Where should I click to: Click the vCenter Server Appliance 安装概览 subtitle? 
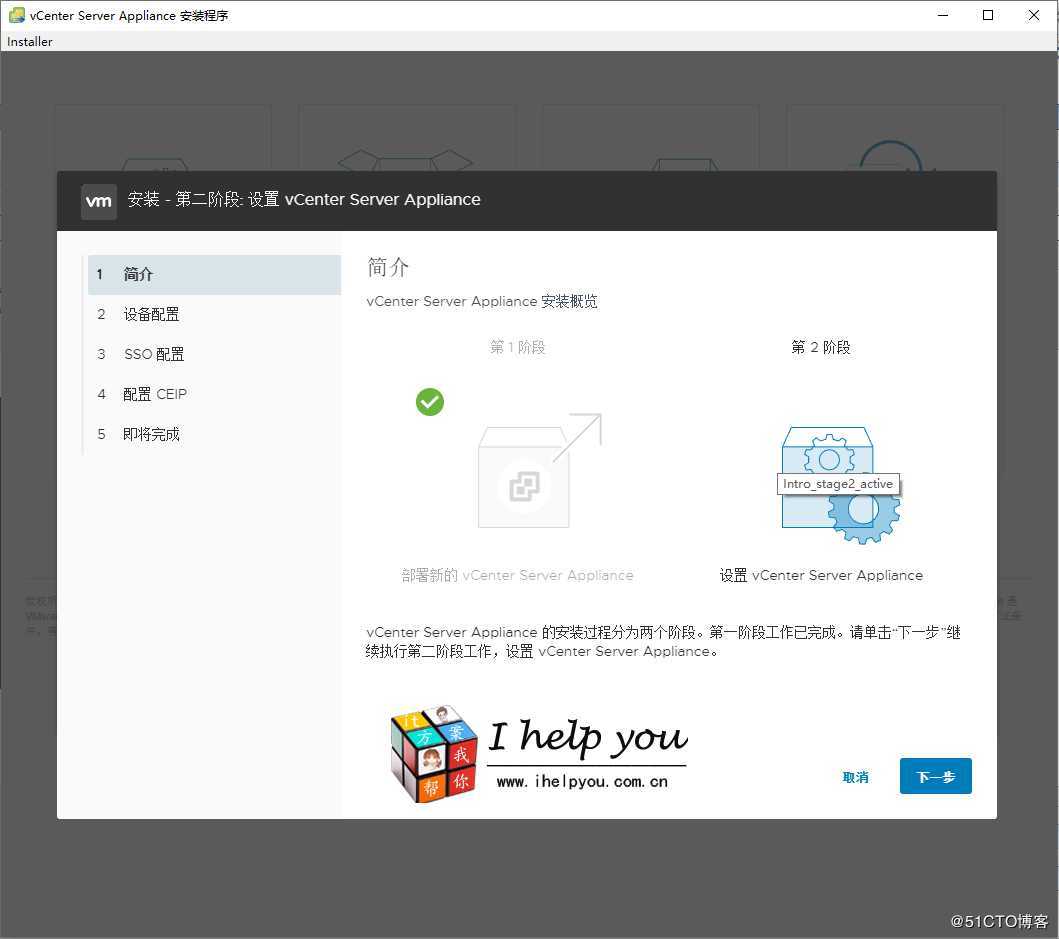tap(482, 301)
